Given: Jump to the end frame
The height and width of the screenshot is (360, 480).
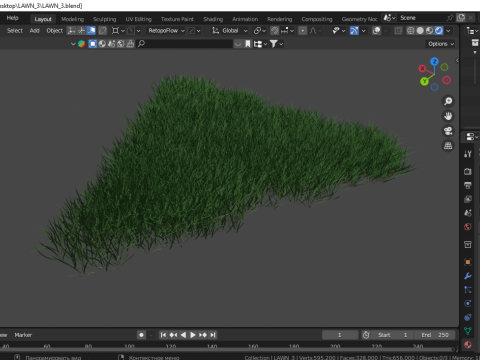Looking at the screenshot, I should pos(213,335).
